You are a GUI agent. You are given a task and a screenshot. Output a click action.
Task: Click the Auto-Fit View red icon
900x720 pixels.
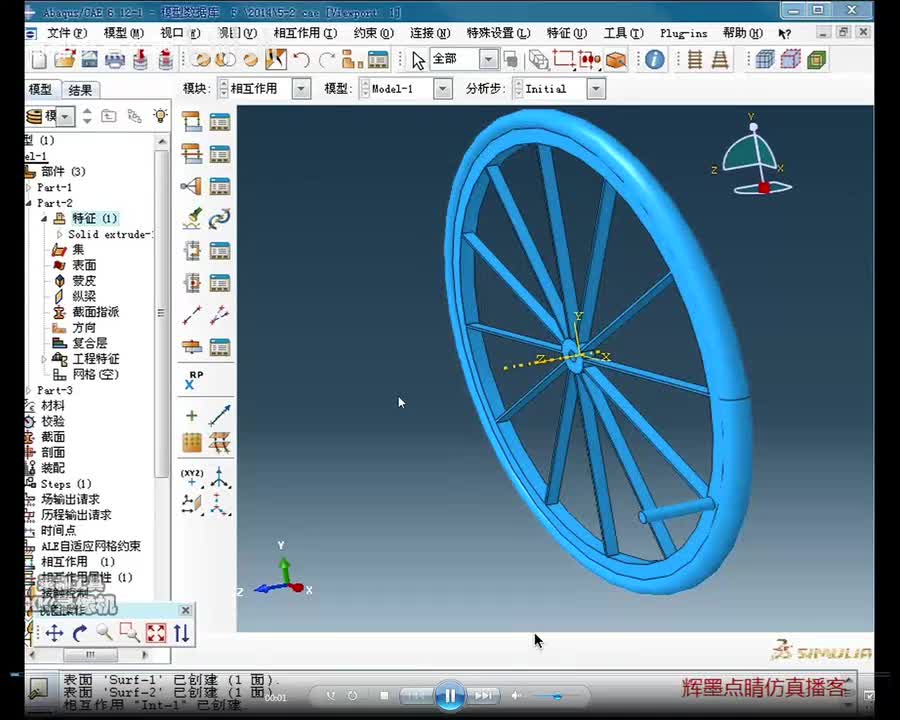pos(156,633)
